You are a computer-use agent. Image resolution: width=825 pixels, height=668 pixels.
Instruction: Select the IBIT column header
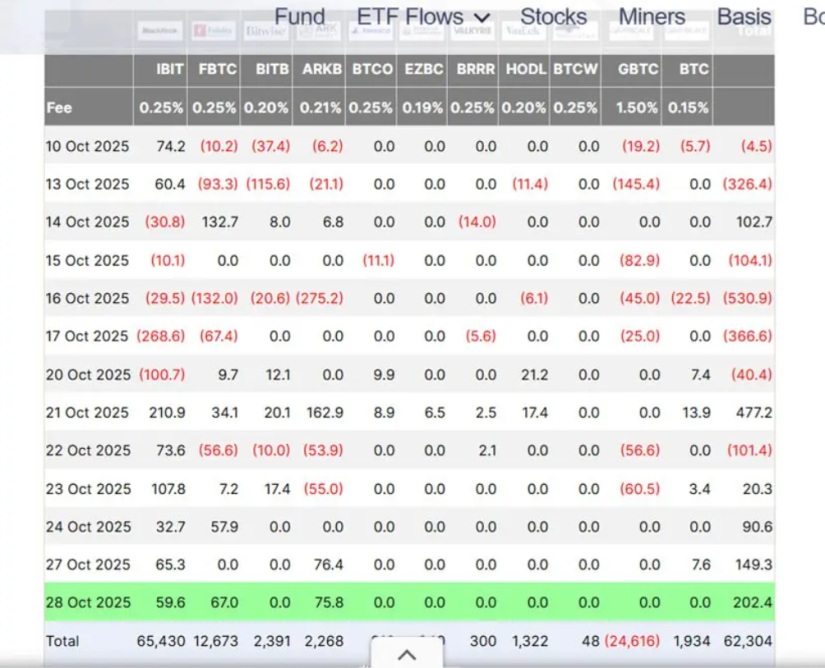[170, 69]
